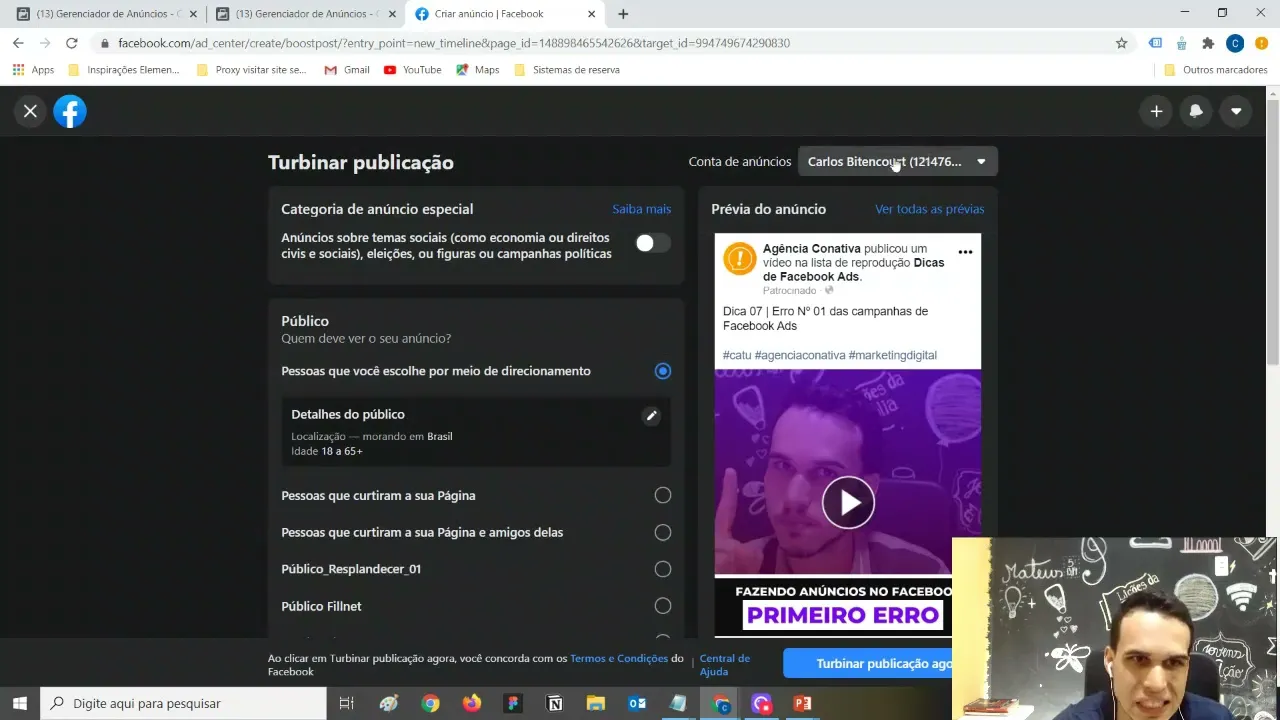1280x720 pixels.
Task: Open Chrome extensions puzzle icon
Action: point(1208,43)
